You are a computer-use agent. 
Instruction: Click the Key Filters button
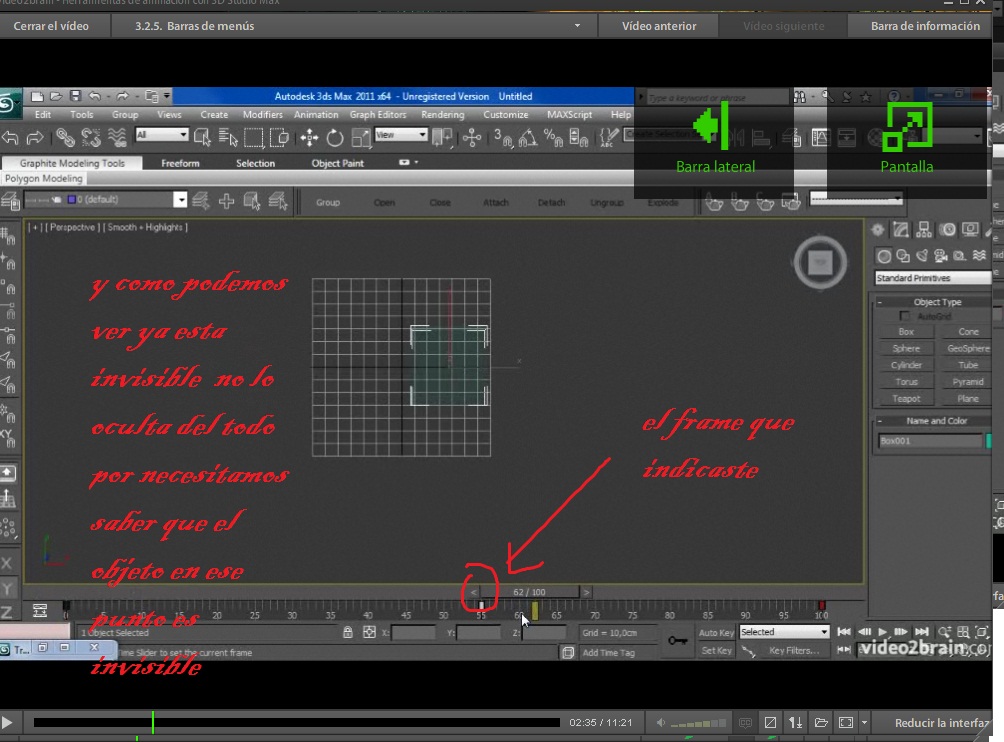[794, 650]
